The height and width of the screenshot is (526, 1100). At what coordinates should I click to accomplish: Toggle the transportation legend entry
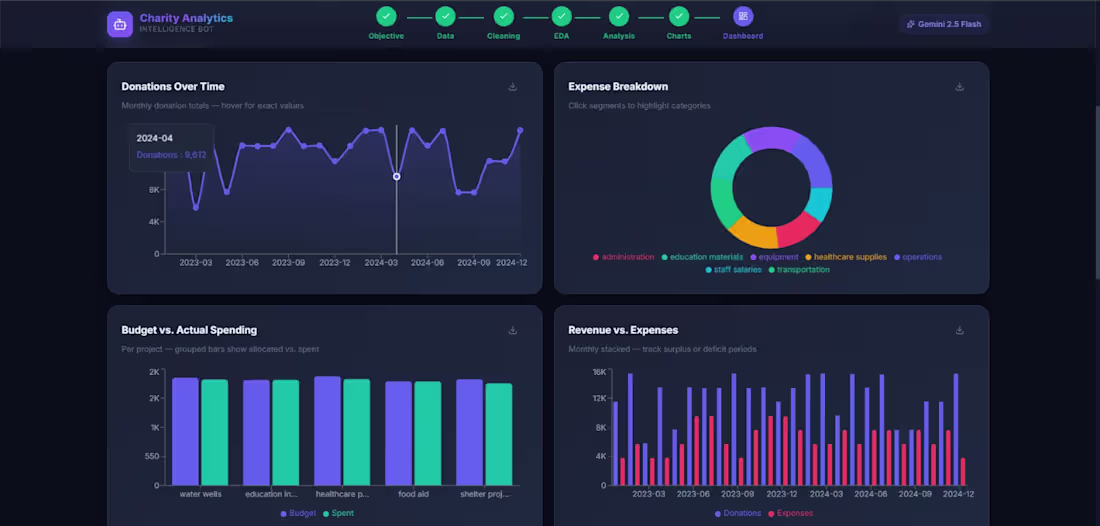tap(799, 270)
